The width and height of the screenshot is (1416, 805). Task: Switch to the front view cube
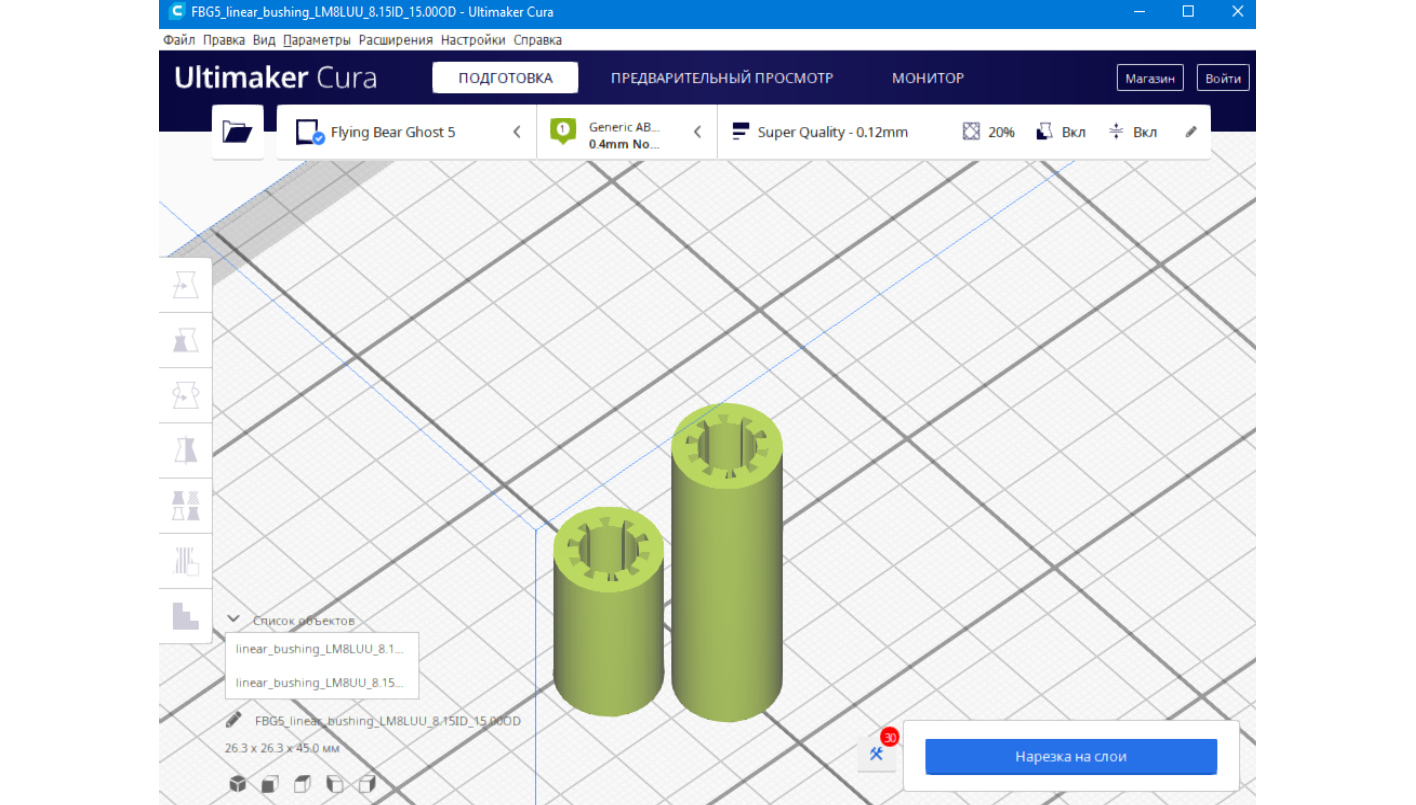(x=270, y=784)
